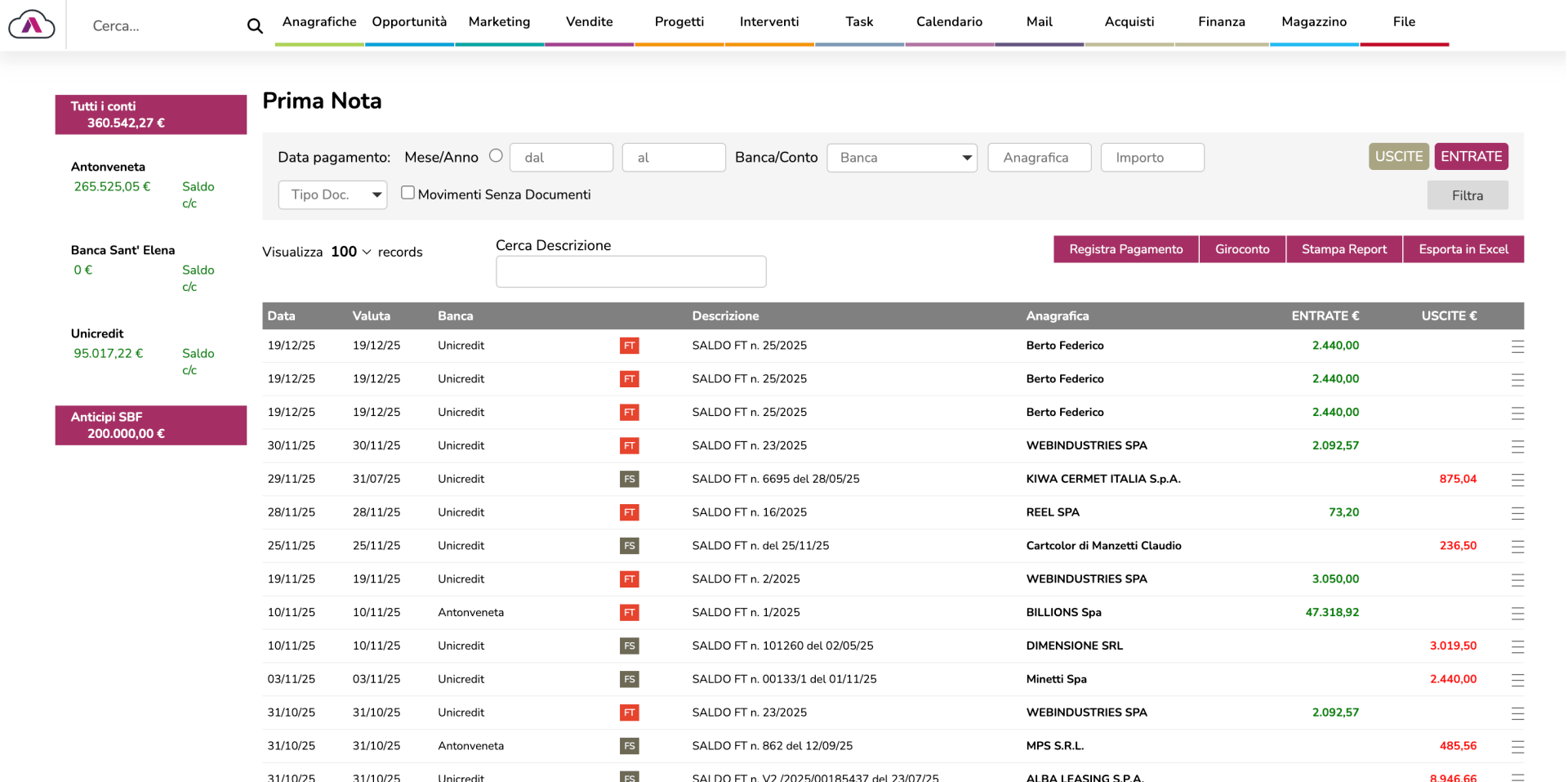Open the Banca dropdown
Screen dimensions: 1568x782
(902, 158)
